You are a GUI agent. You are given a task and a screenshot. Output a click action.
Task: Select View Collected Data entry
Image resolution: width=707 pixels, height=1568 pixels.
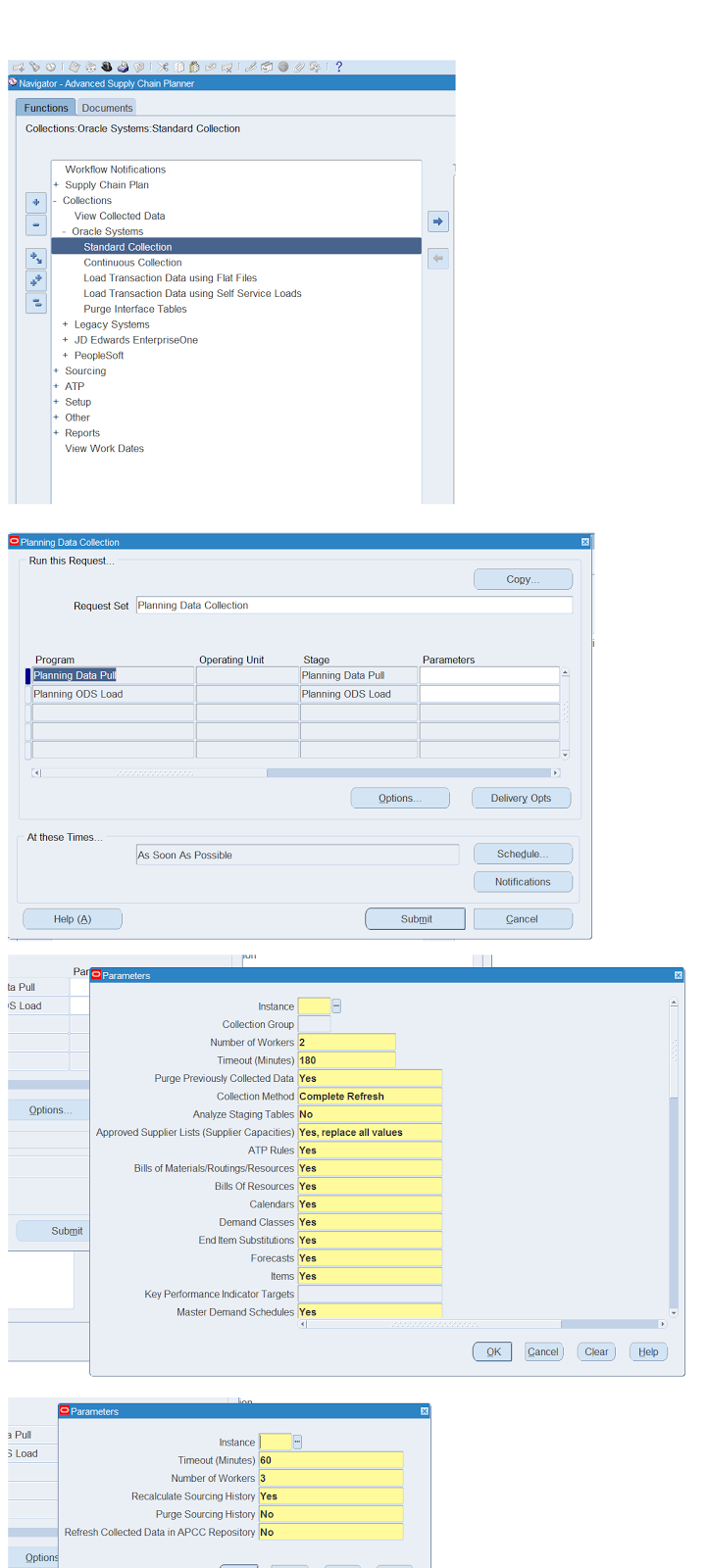click(120, 217)
